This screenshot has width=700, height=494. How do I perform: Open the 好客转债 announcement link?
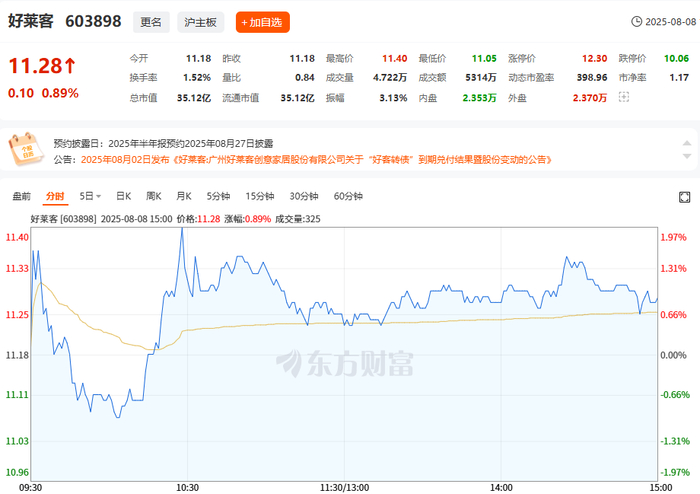(317, 160)
